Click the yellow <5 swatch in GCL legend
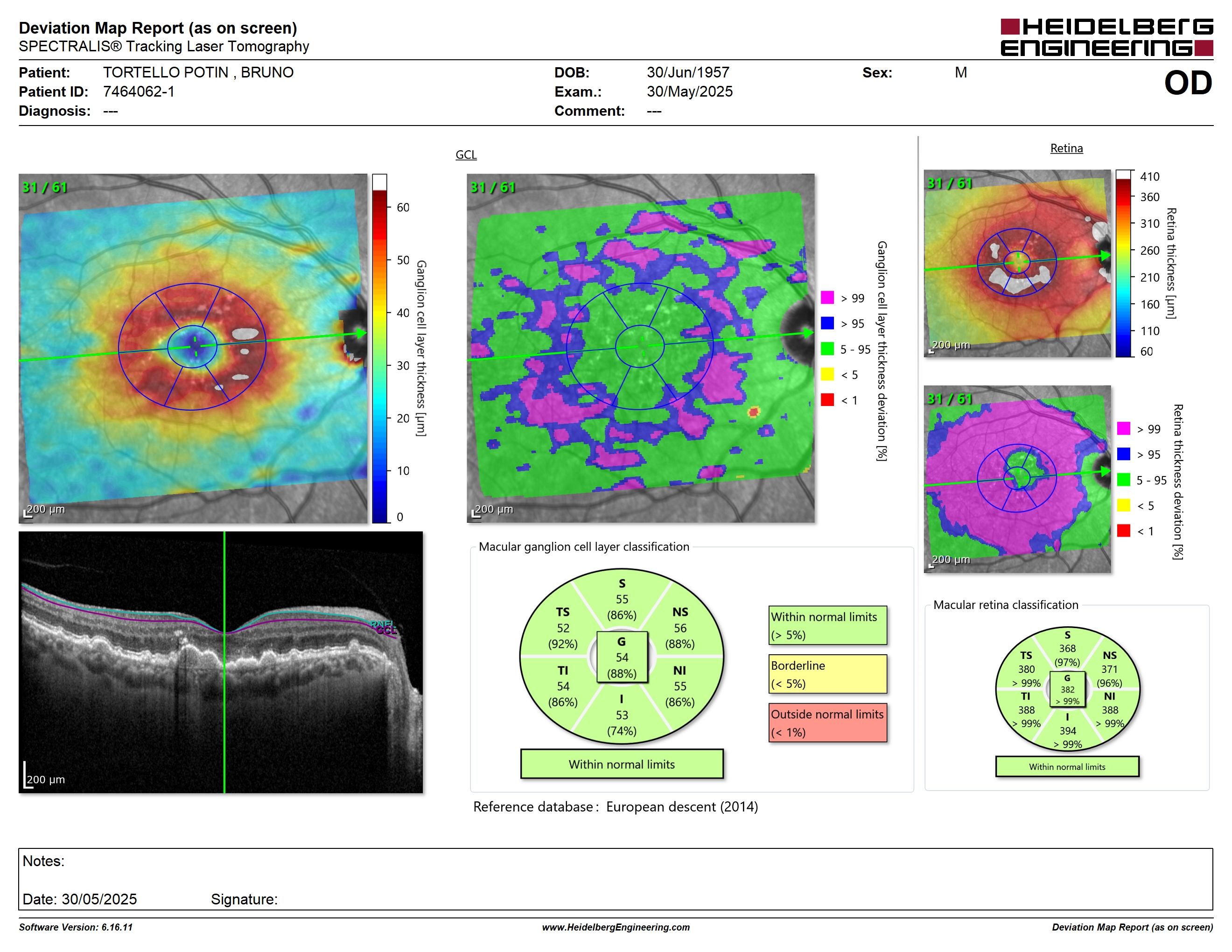1232x952 pixels. [x=827, y=374]
